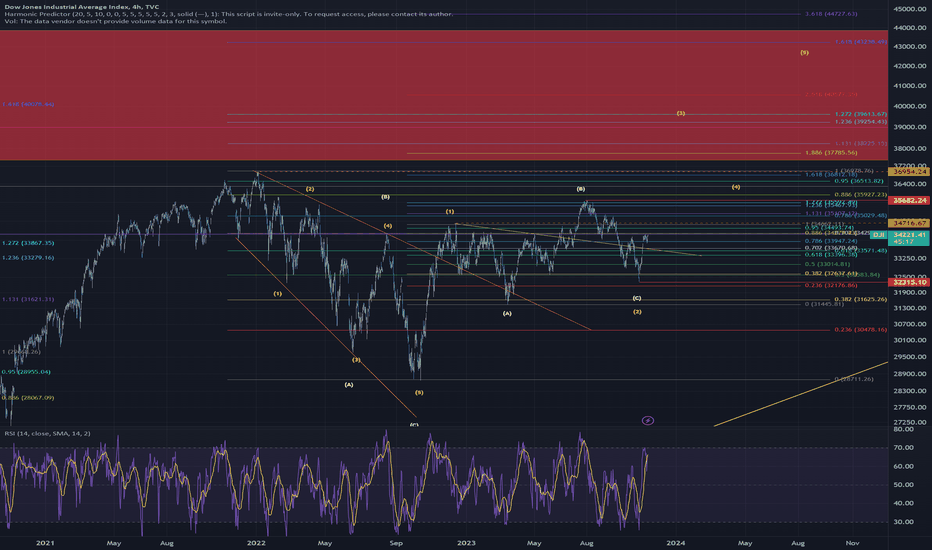This screenshot has width=932, height=550.
Task: Click 30700.00 on the price scale
Action: 910,325
